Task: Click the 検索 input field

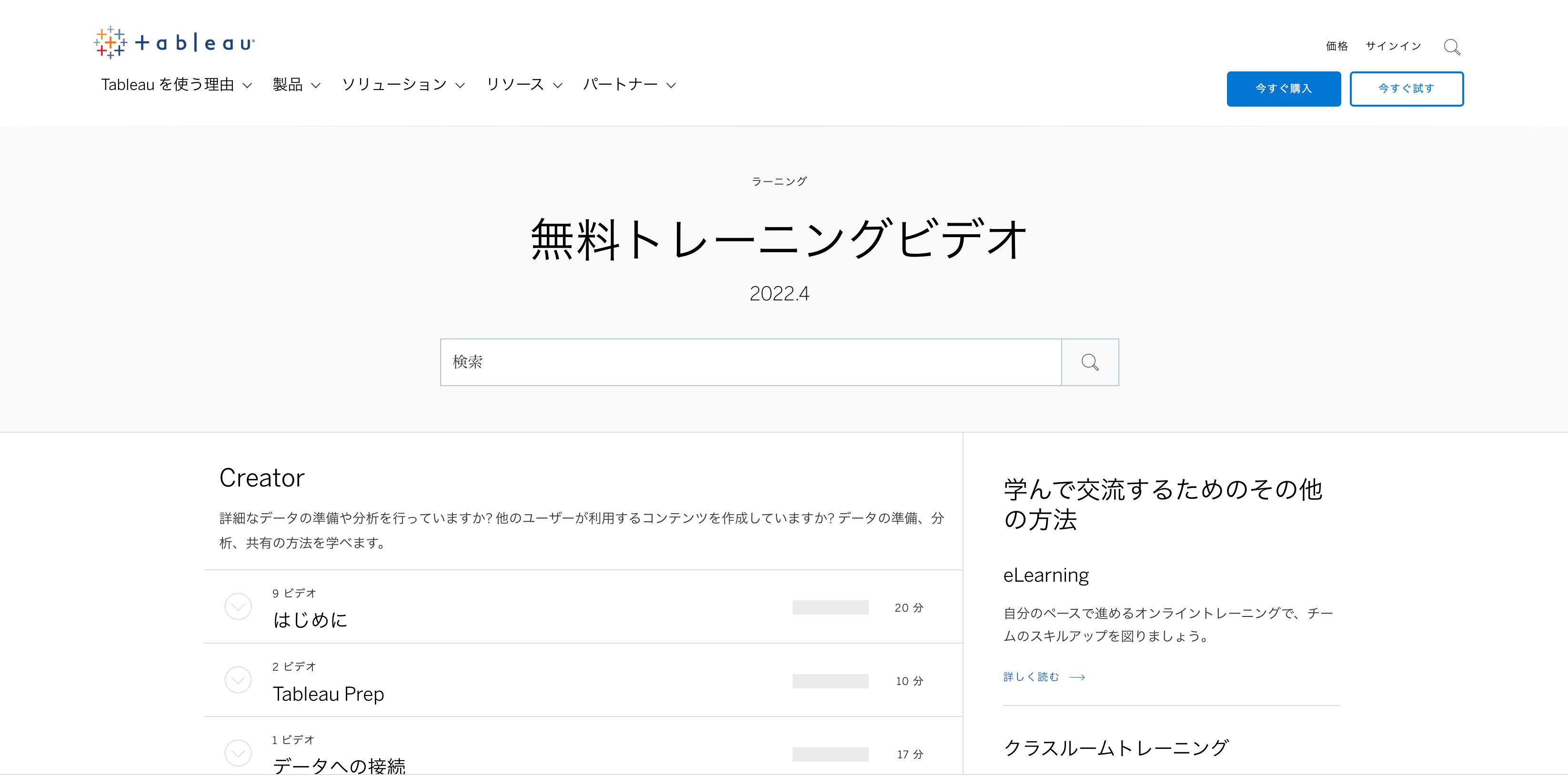Action: click(751, 362)
